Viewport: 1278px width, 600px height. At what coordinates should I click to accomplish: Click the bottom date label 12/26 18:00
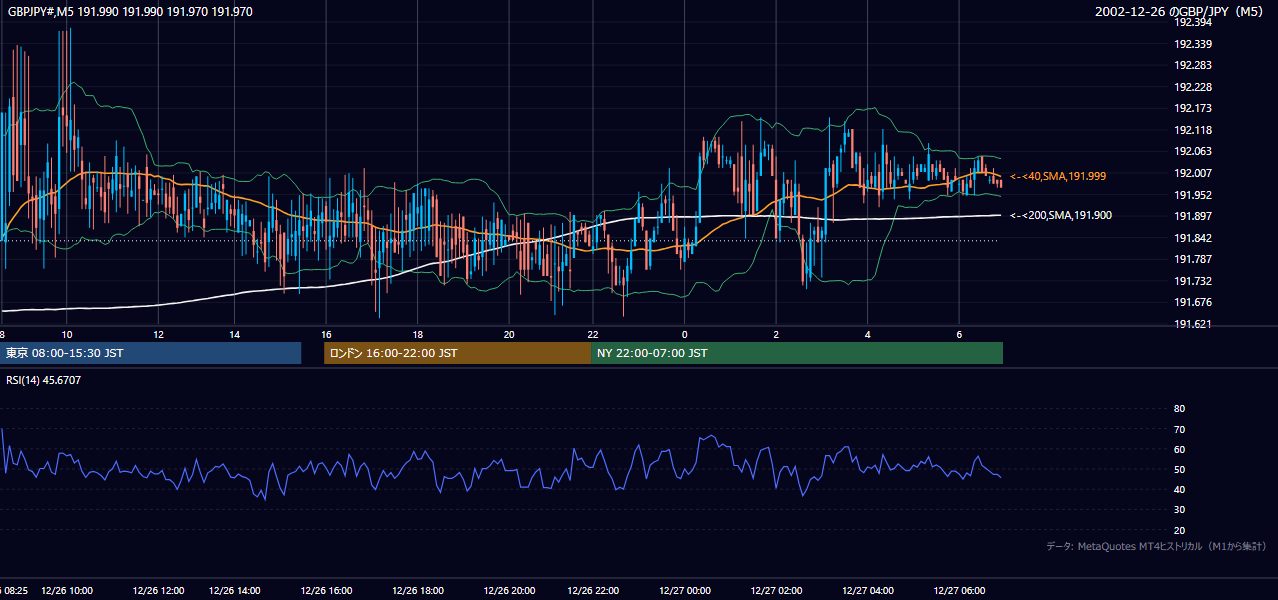pos(419,591)
